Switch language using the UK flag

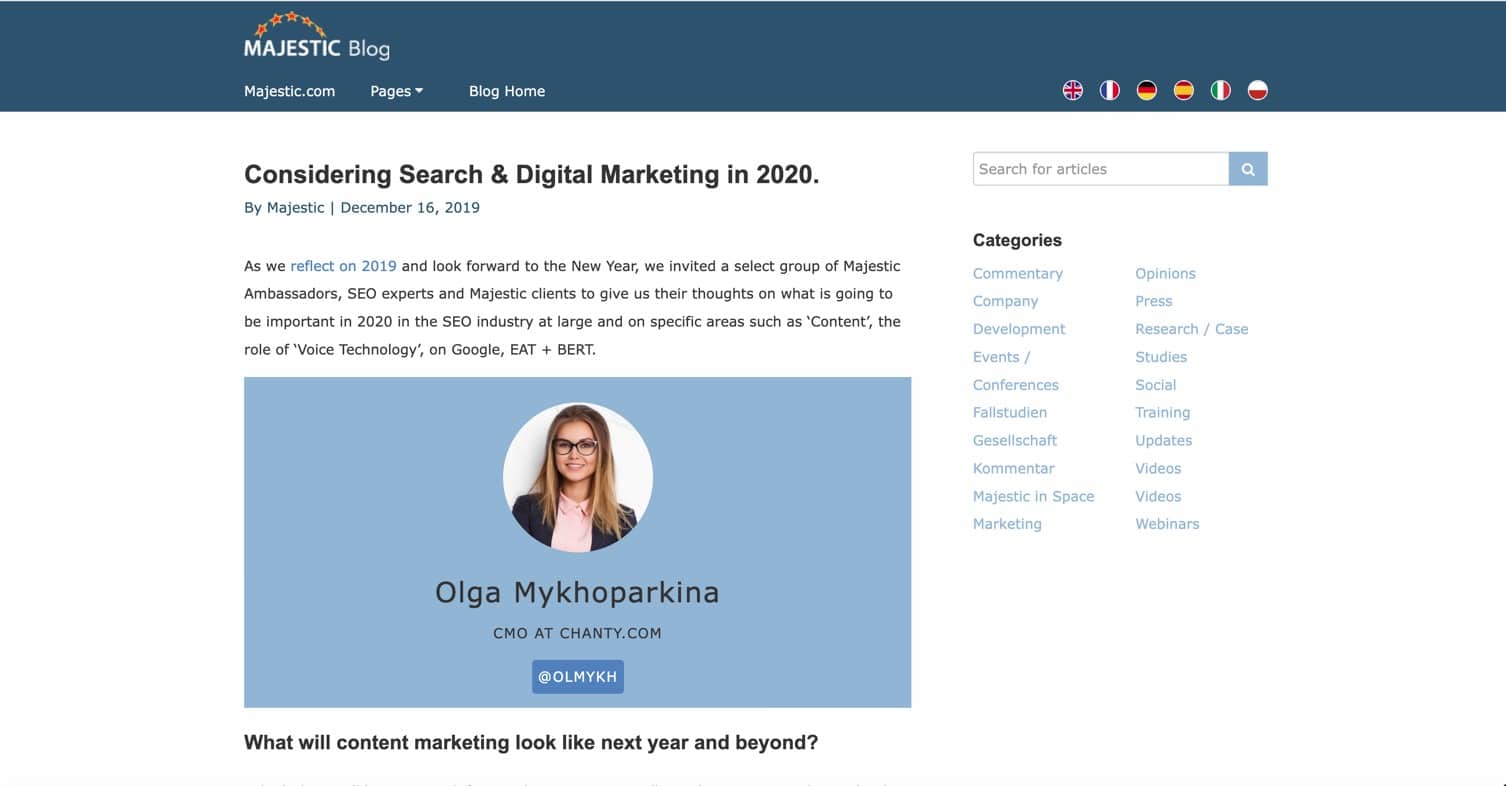pyautogui.click(x=1073, y=91)
